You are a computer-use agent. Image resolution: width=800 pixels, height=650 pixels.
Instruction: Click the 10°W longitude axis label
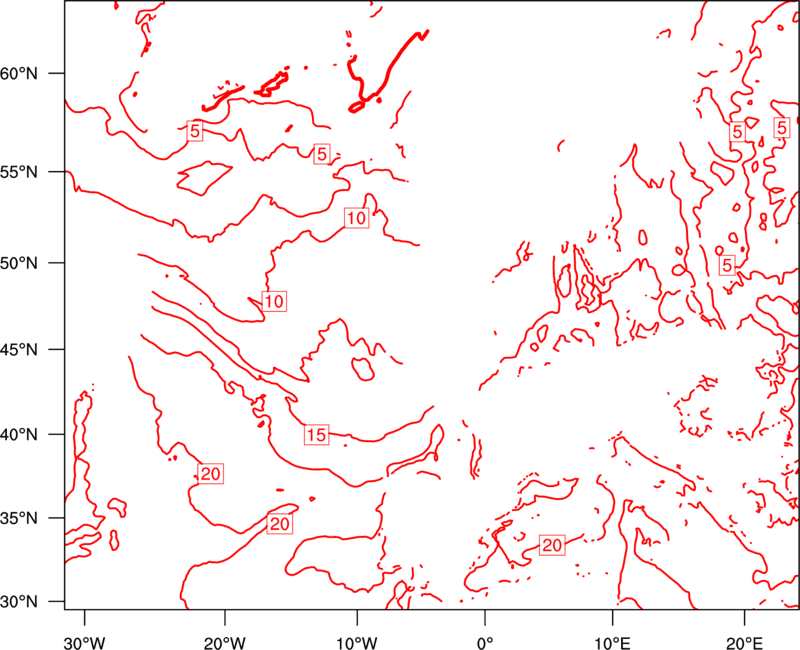(x=357, y=643)
